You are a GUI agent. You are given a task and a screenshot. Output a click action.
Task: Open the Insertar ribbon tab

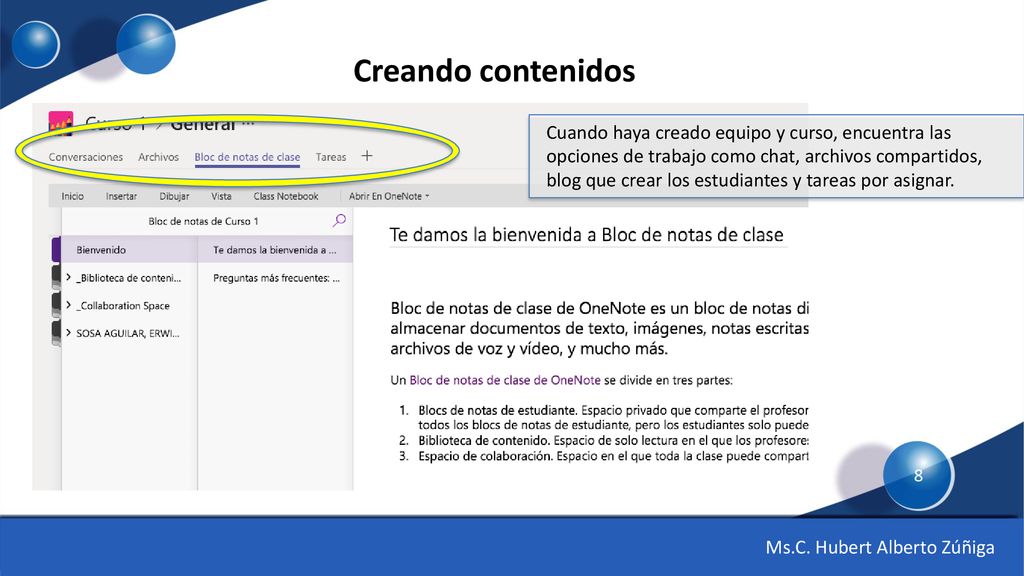[121, 196]
